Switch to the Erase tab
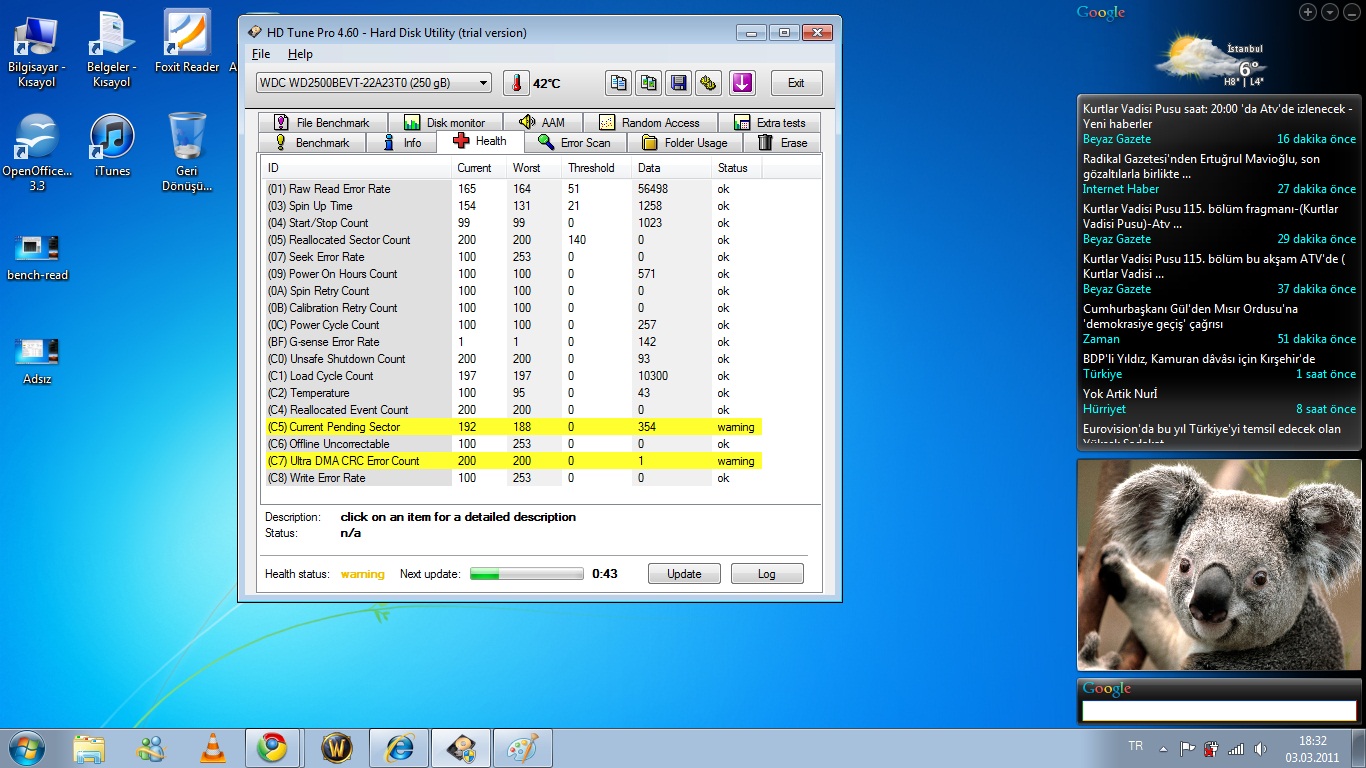 pyautogui.click(x=783, y=142)
